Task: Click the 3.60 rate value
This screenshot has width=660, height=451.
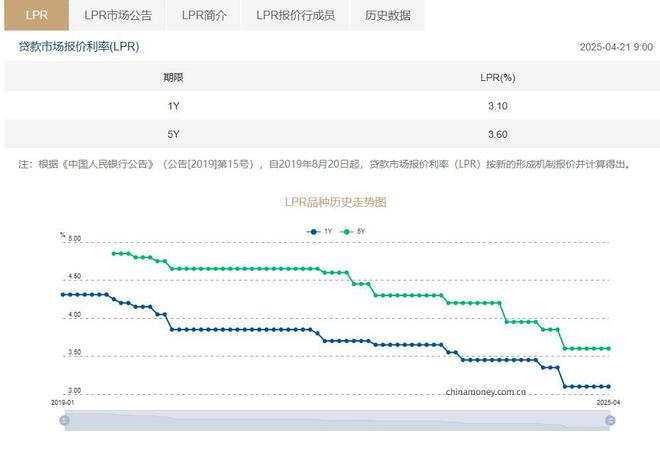Action: tap(498, 134)
